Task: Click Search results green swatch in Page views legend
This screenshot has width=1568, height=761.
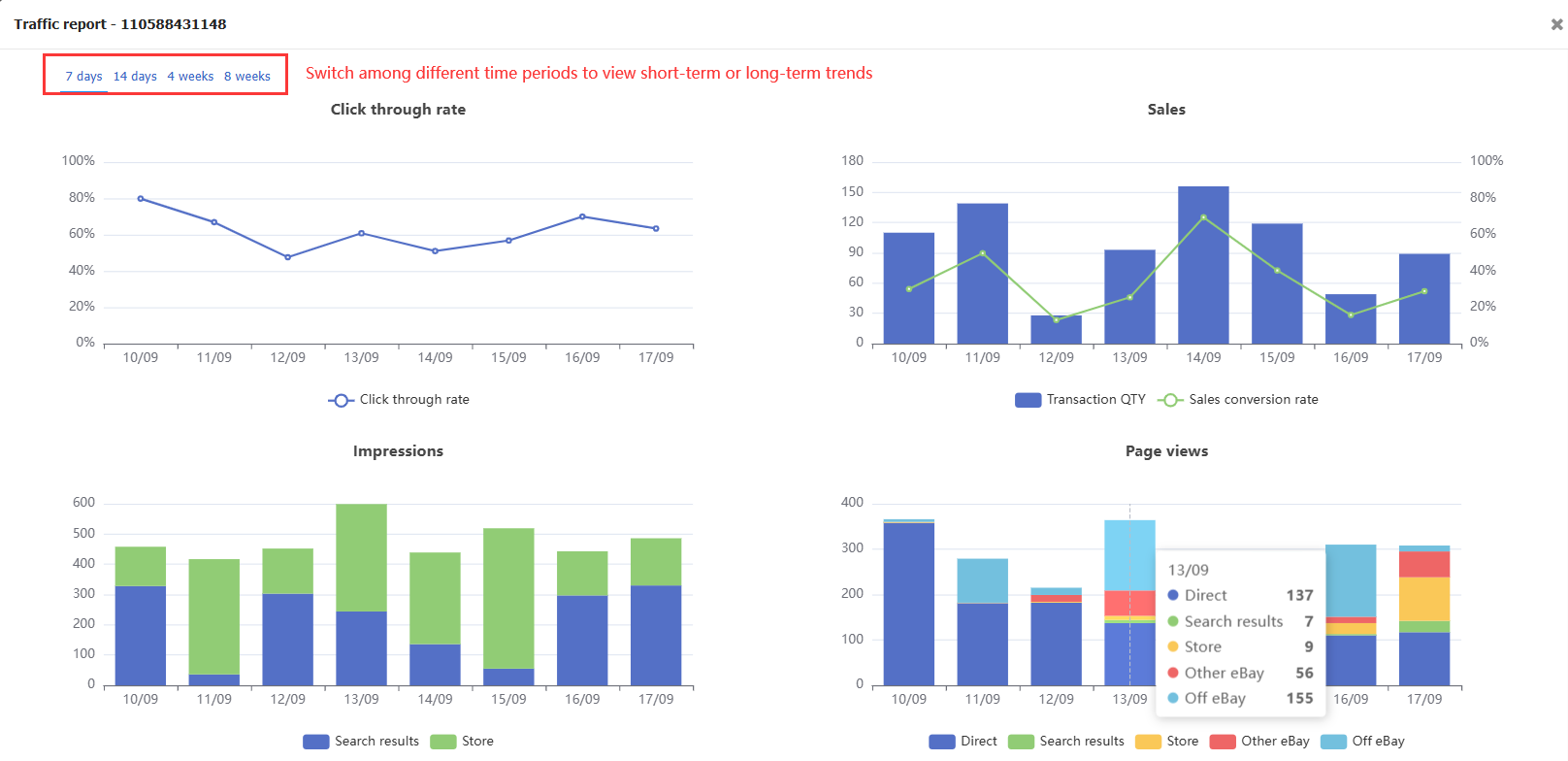Action: coord(1021,742)
